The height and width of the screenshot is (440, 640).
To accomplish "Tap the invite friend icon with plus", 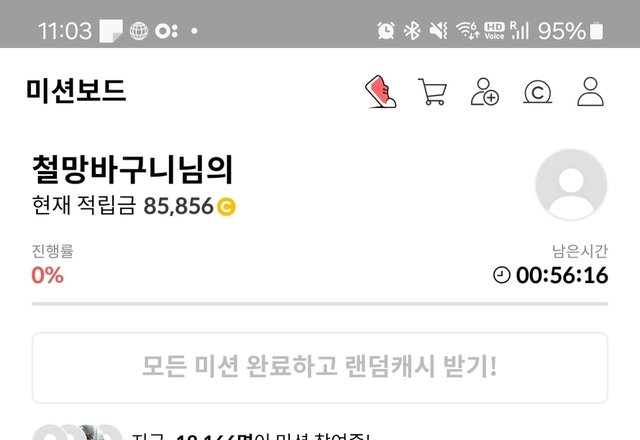I will pyautogui.click(x=485, y=91).
